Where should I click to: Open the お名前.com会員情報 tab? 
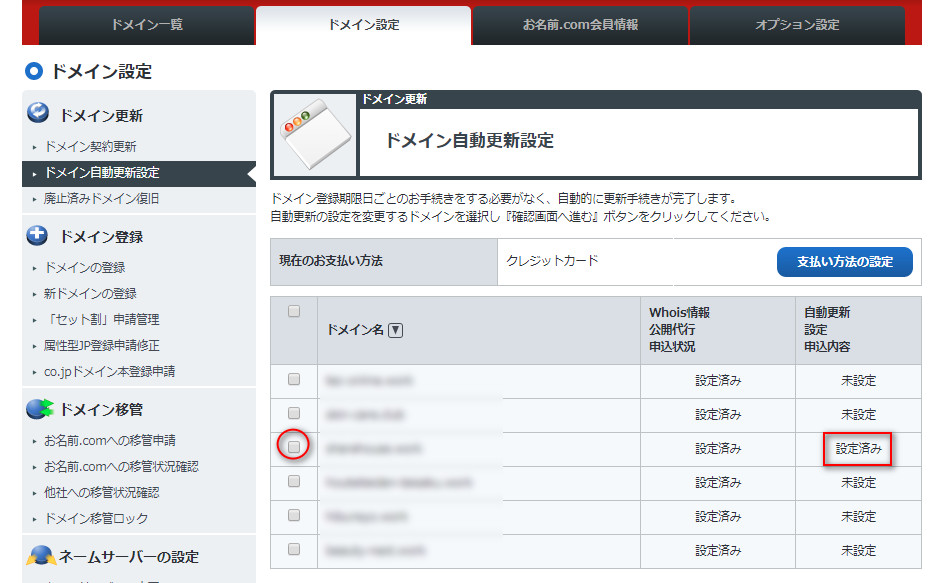tap(580, 25)
